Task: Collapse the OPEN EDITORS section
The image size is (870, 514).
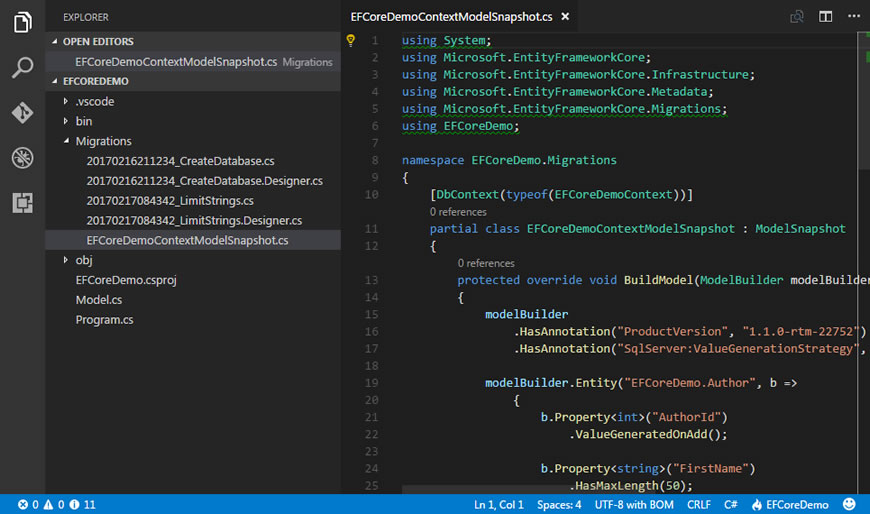Action: pyautogui.click(x=97, y=42)
